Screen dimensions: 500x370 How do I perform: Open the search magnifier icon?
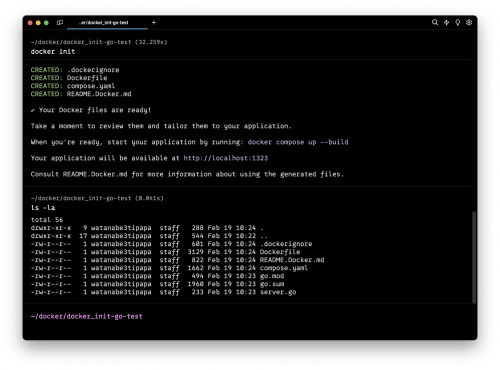[x=435, y=22]
